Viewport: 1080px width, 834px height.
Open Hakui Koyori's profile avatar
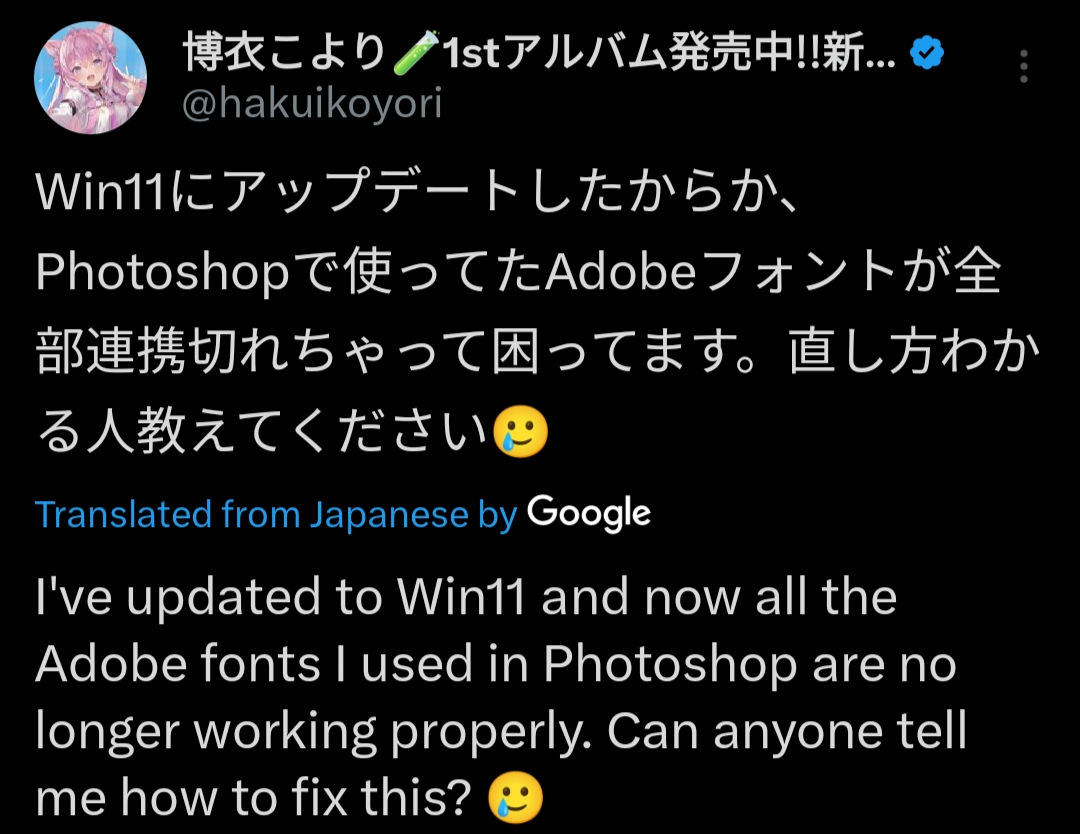point(90,77)
